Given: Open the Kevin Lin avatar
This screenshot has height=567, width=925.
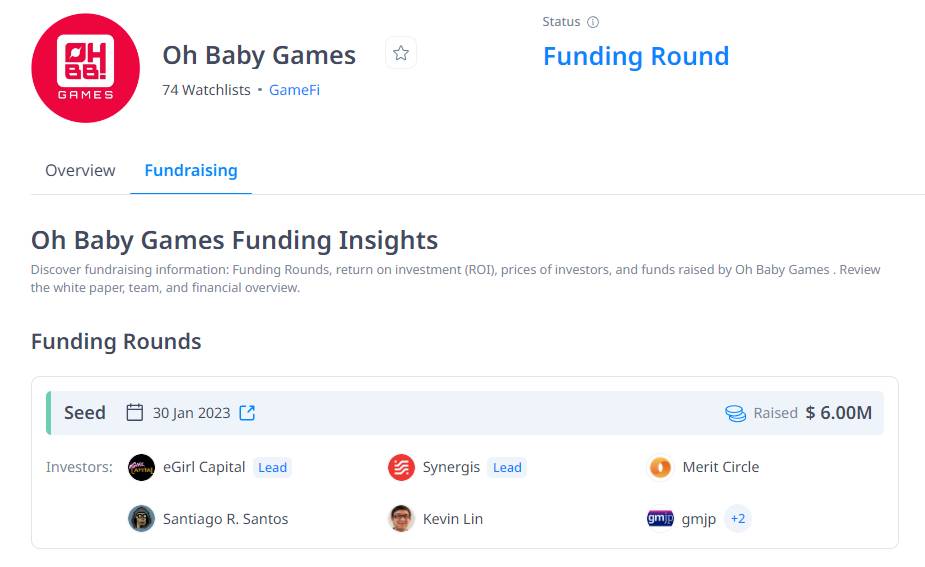Looking at the screenshot, I should click(x=401, y=519).
